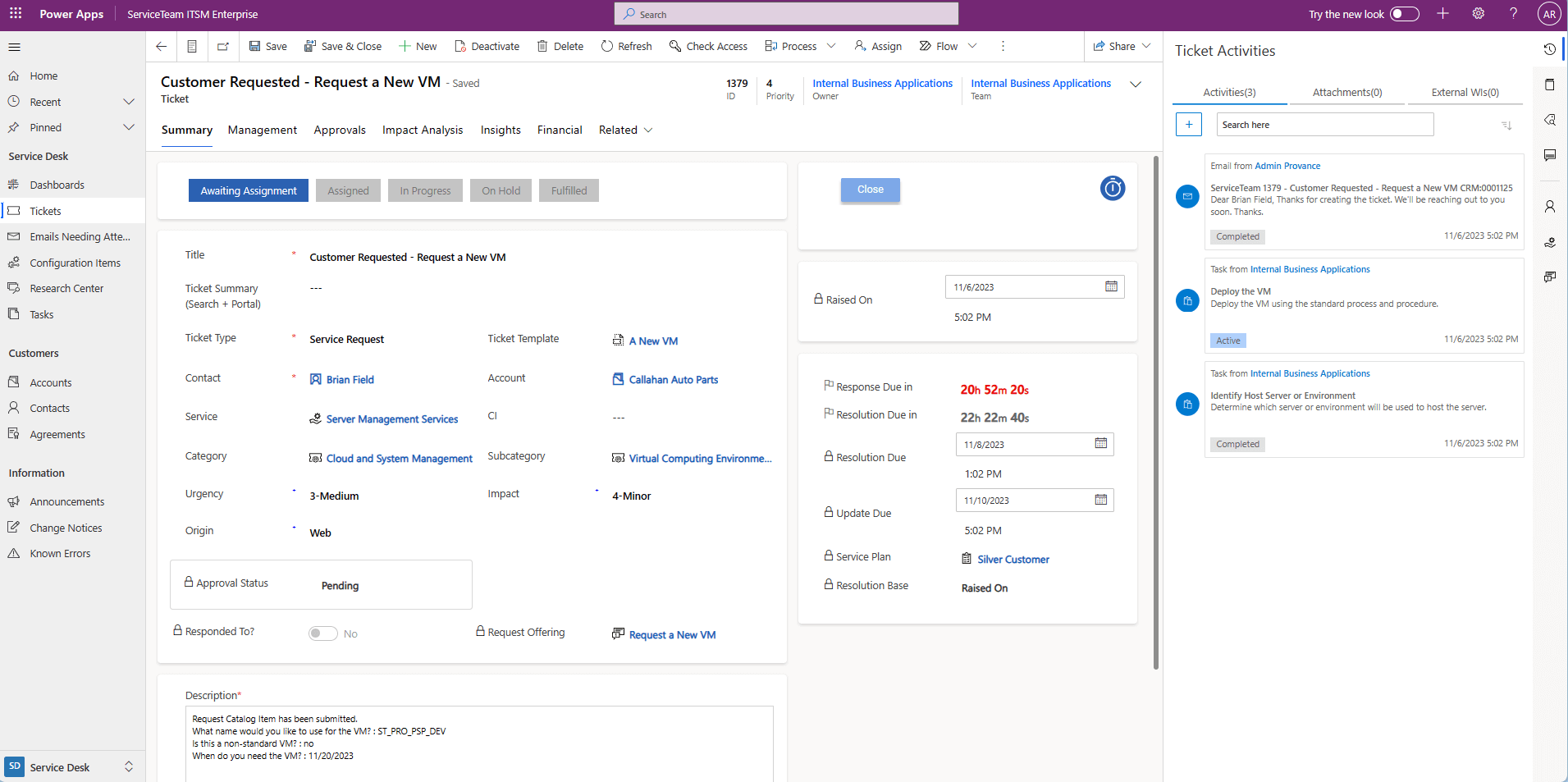Screen dimensions: 1568x782
Task: Open the app launcher waffle menu
Action: coord(15,13)
